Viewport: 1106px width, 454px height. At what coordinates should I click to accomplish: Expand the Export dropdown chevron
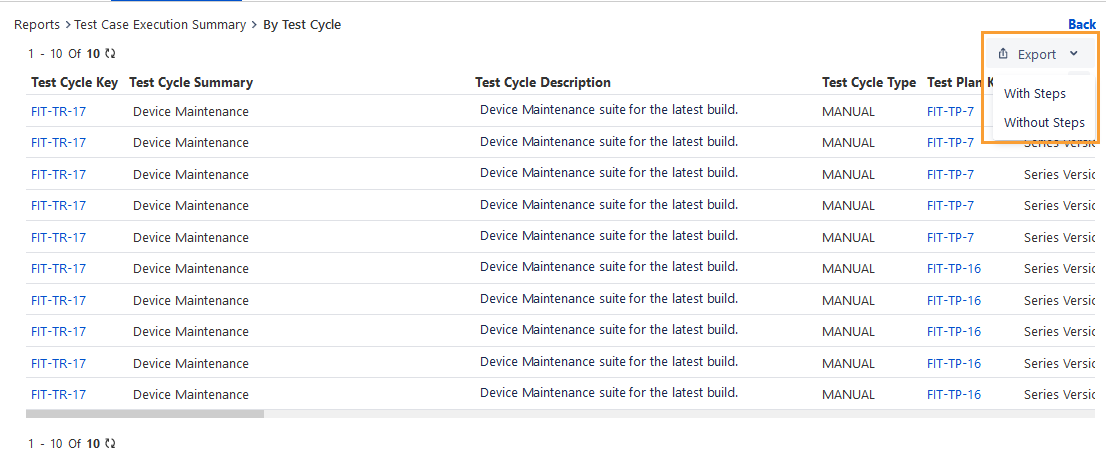click(x=1074, y=54)
